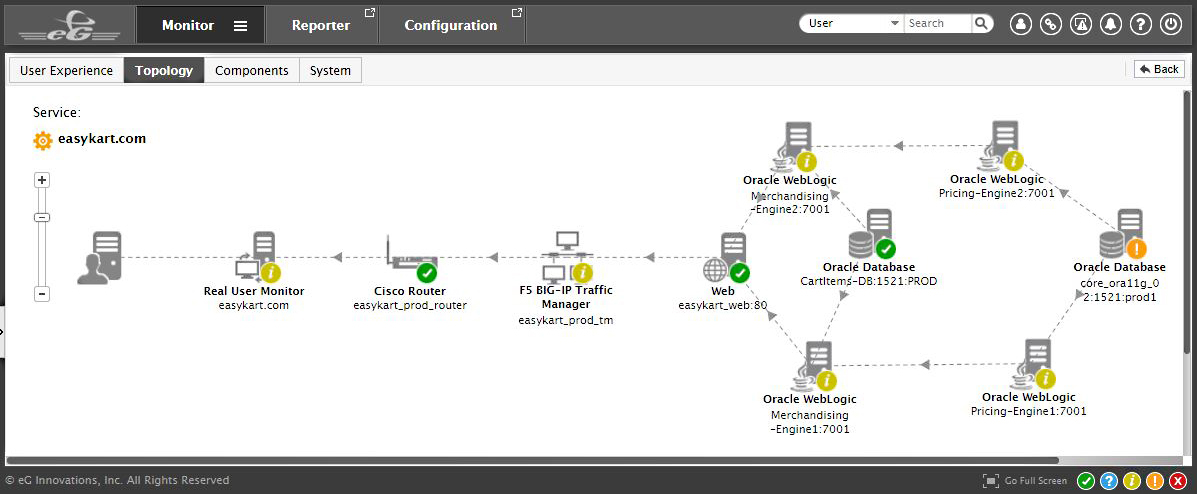
Task: Open Merchandising-Engine2 WebLogic node icon
Action: click(x=794, y=148)
